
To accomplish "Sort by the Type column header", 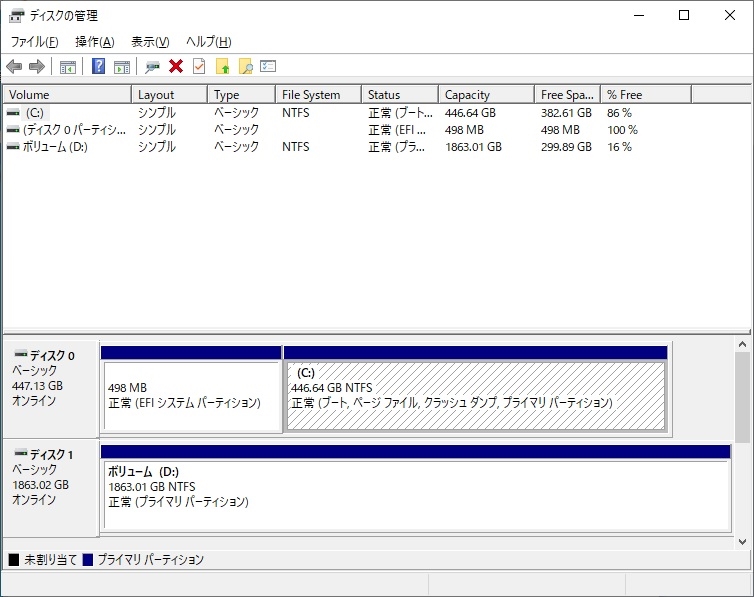I will (x=241, y=95).
